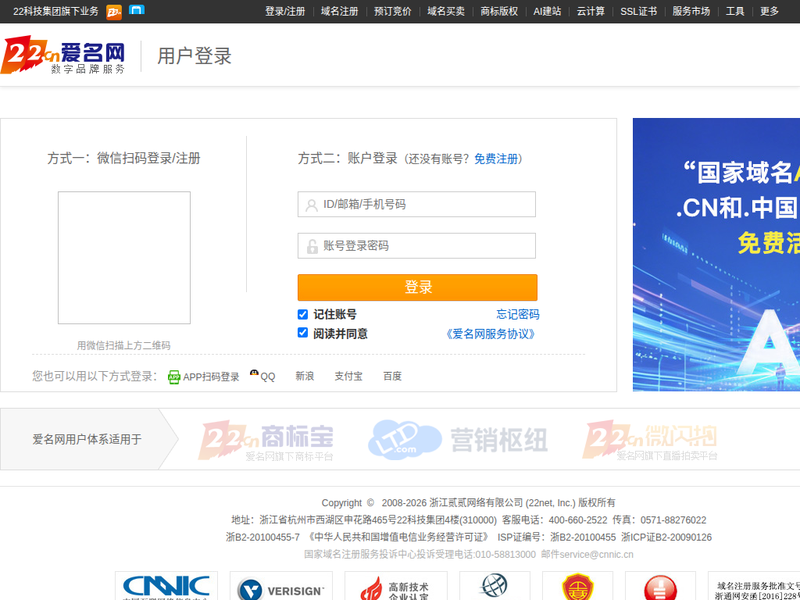Click the 忘记密码 link
This screenshot has width=800, height=600.
(x=517, y=314)
